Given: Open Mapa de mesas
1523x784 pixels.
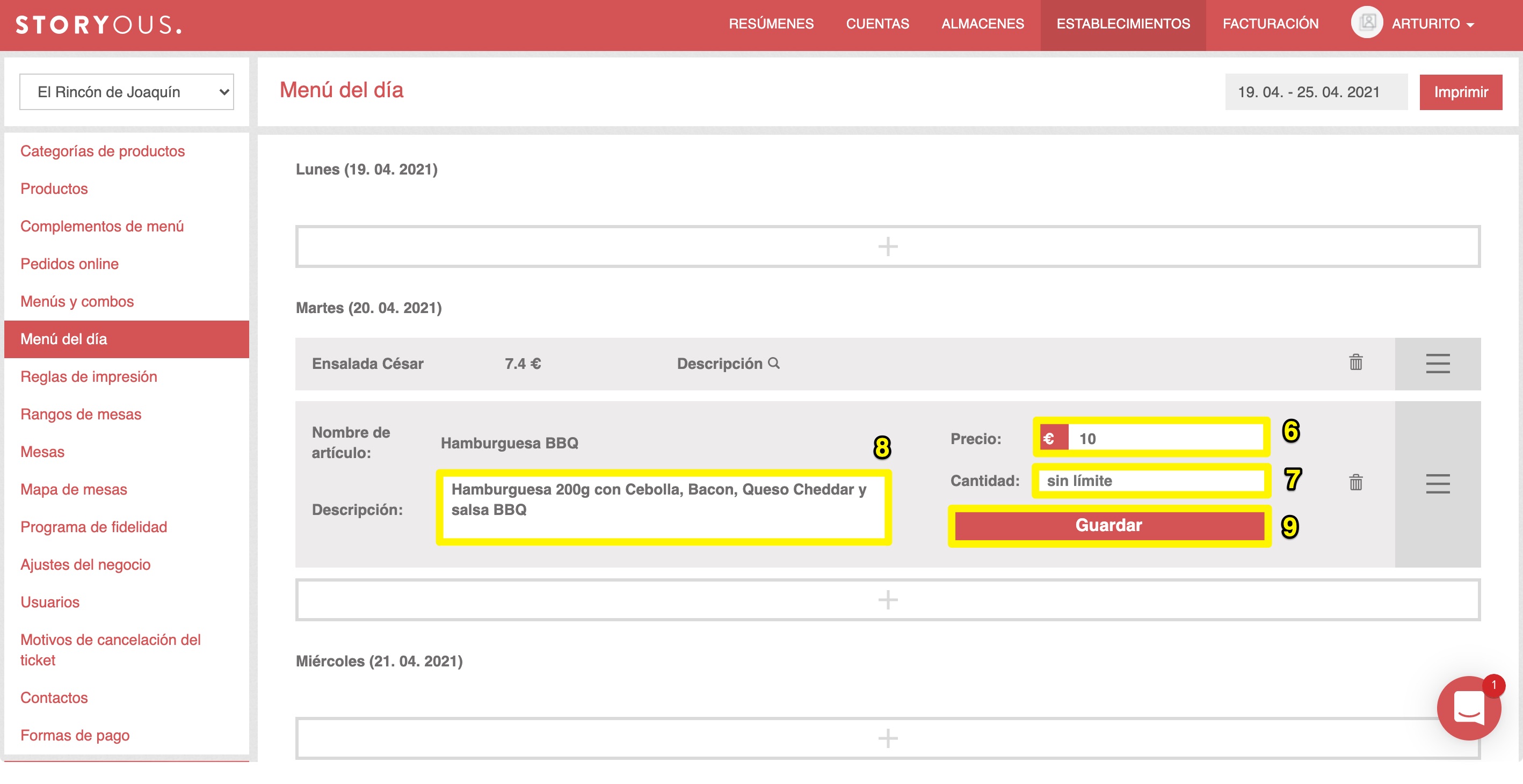Looking at the screenshot, I should [x=74, y=489].
